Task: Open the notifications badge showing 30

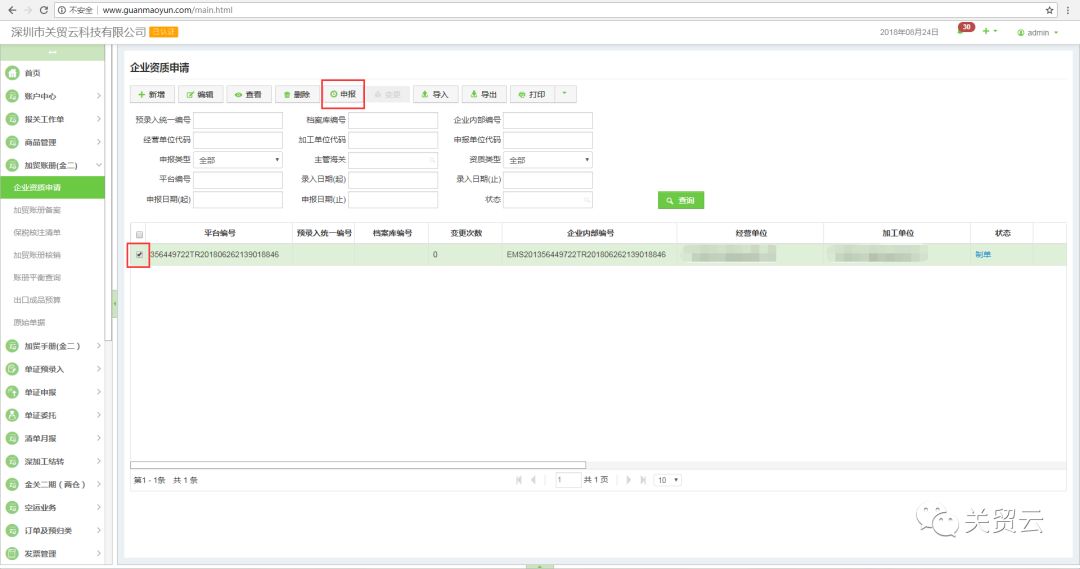Action: click(x=965, y=29)
